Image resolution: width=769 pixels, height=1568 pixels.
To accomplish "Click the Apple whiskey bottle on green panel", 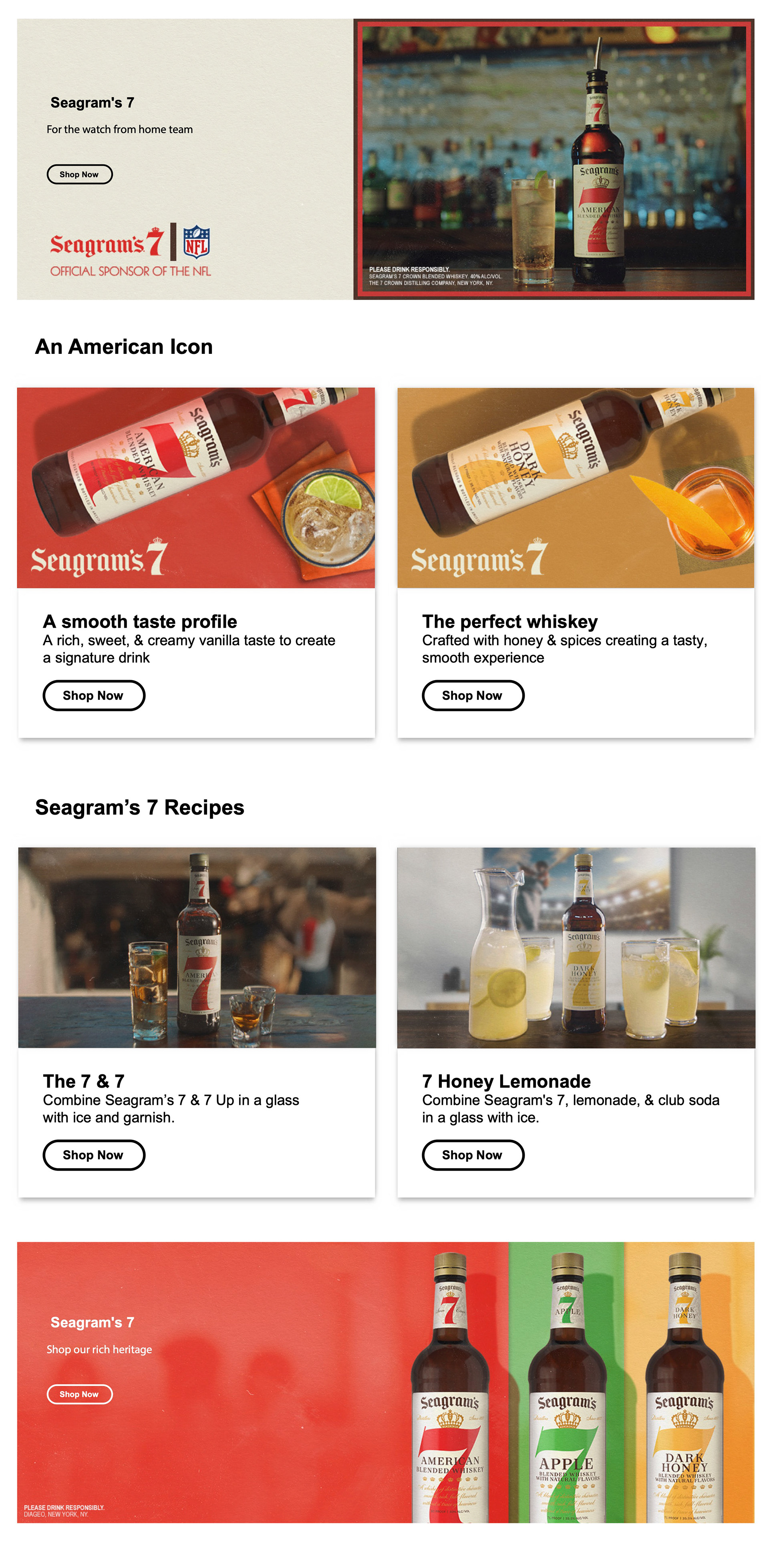I will (x=567, y=1388).
